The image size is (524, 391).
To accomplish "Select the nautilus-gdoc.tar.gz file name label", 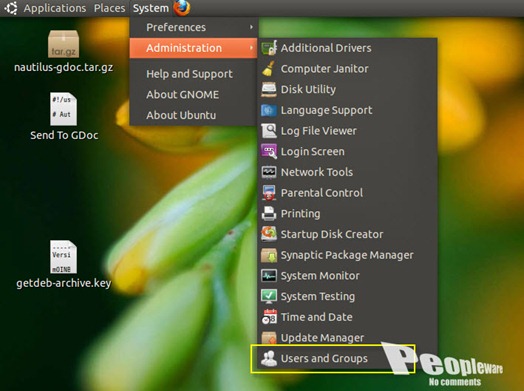I will pos(63,68).
